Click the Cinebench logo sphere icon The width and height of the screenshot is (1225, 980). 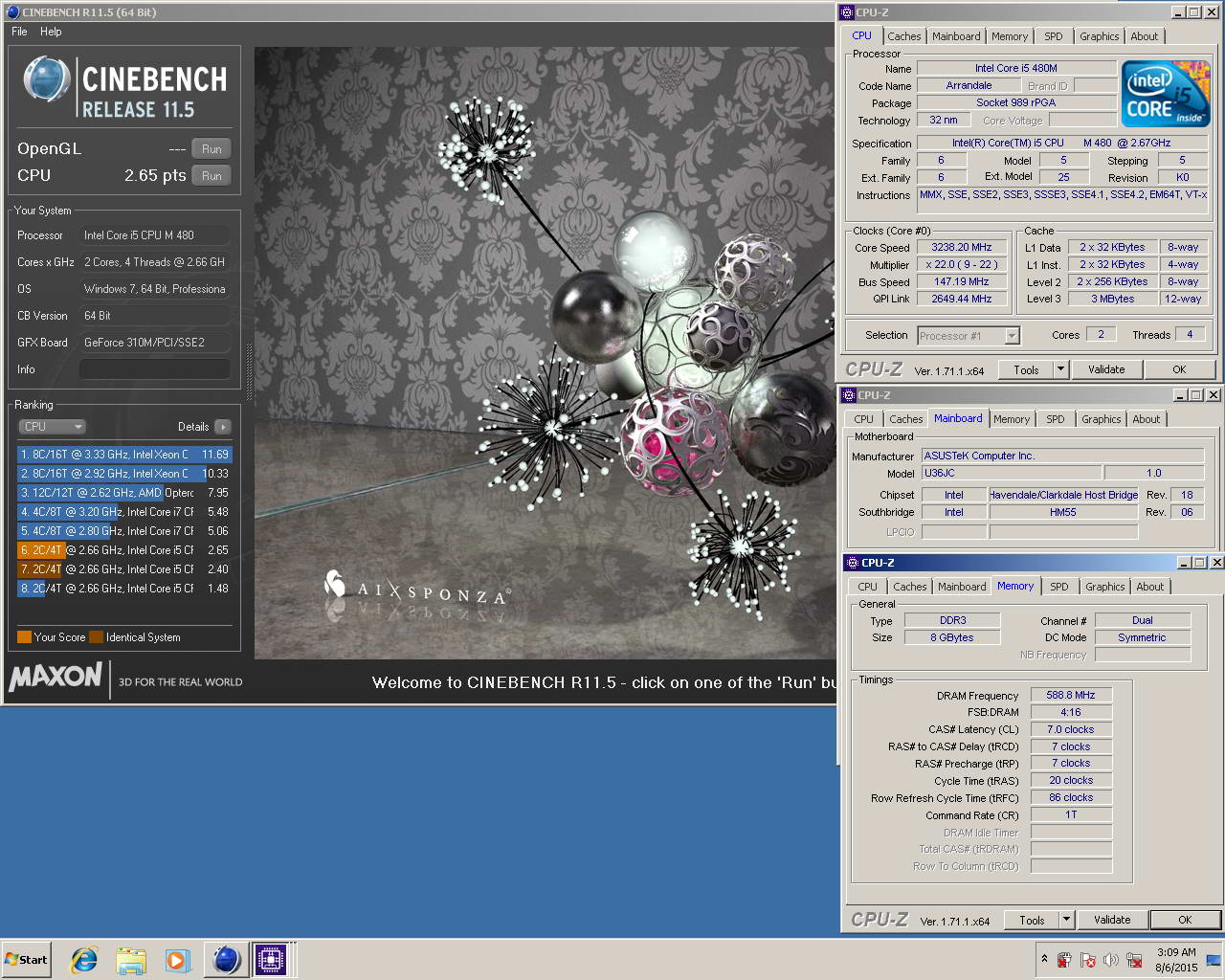tap(46, 79)
